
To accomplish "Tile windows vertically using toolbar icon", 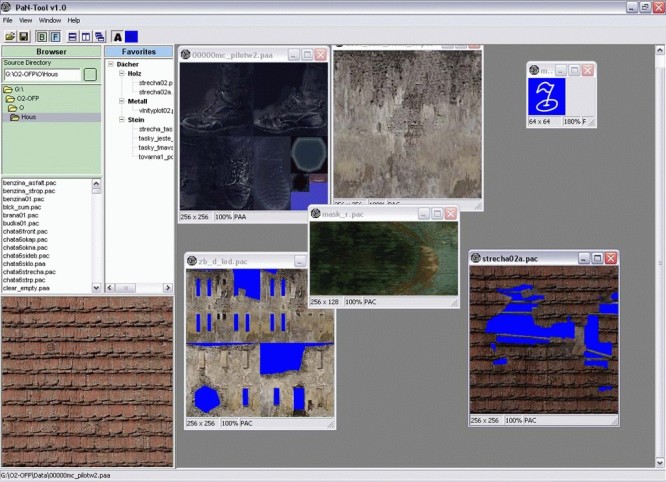I will pyautogui.click(x=86, y=36).
